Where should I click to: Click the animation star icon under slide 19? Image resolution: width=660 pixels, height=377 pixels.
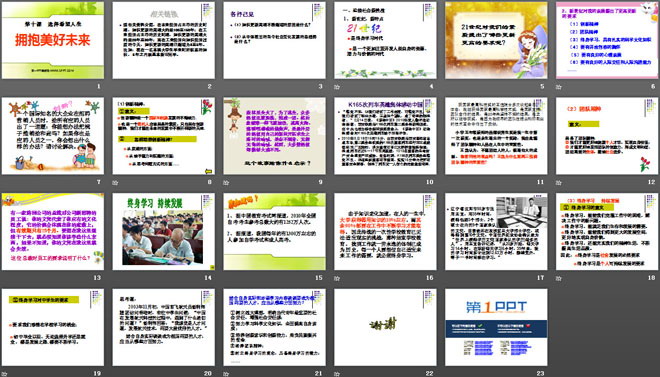tap(4, 374)
